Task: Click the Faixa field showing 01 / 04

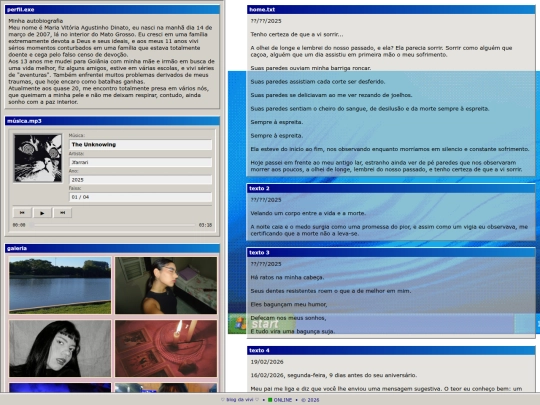Action: tap(140, 197)
